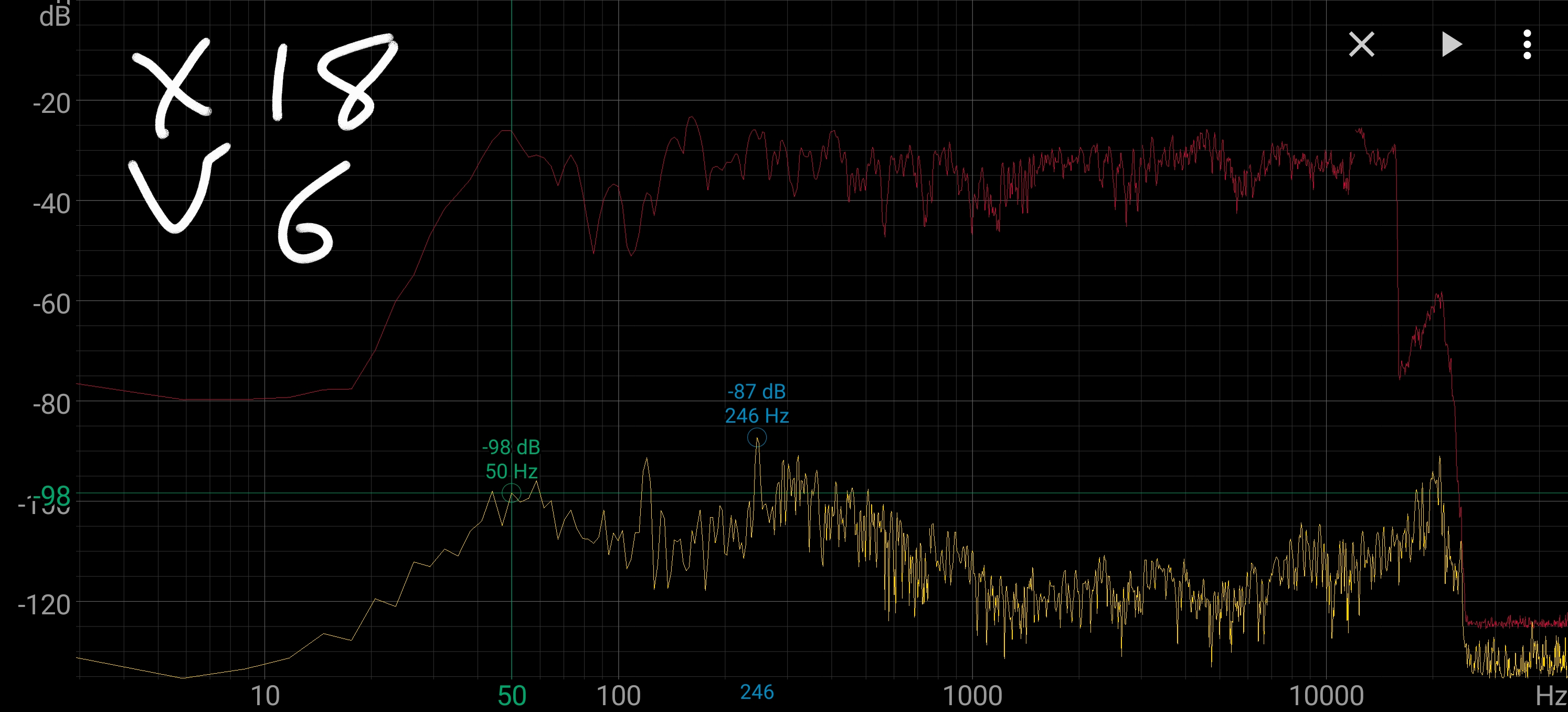Select the blue -87 dB 246 Hz label
The image size is (1568, 712).
pyautogui.click(x=757, y=403)
